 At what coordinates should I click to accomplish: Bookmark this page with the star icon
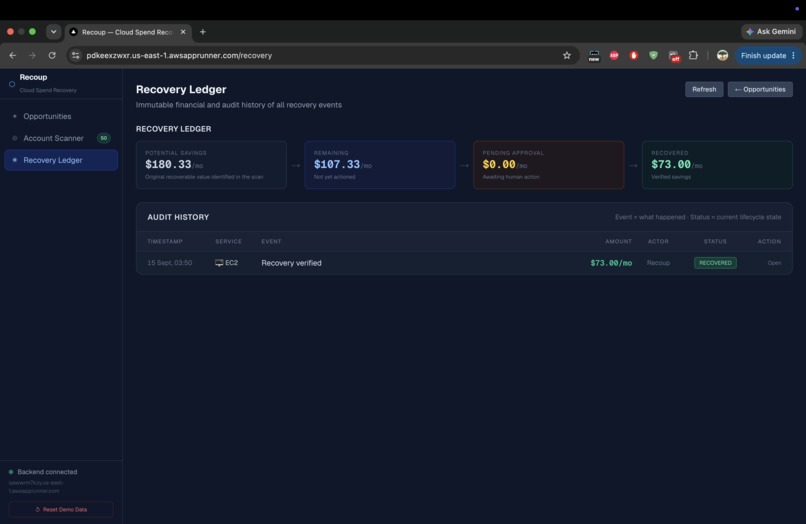click(566, 56)
